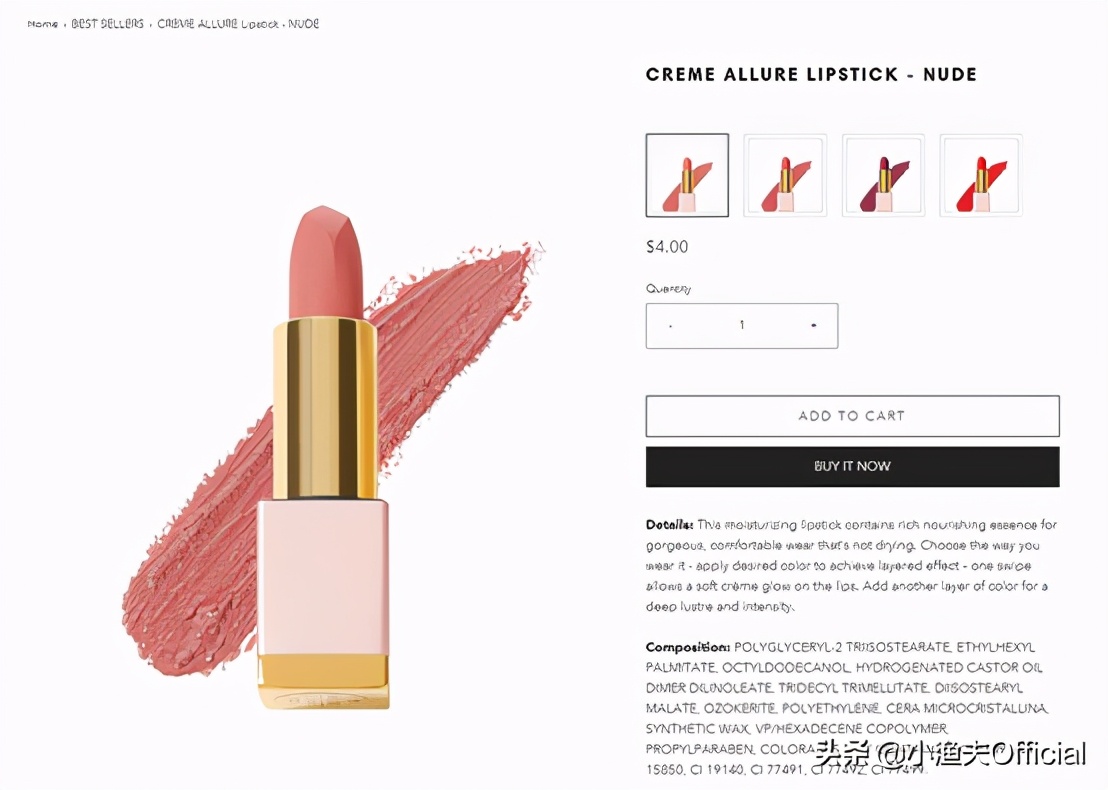Click the Creme Allure Lipstick Nude title
Screen dimensions: 1108x790
pyautogui.click(x=811, y=74)
